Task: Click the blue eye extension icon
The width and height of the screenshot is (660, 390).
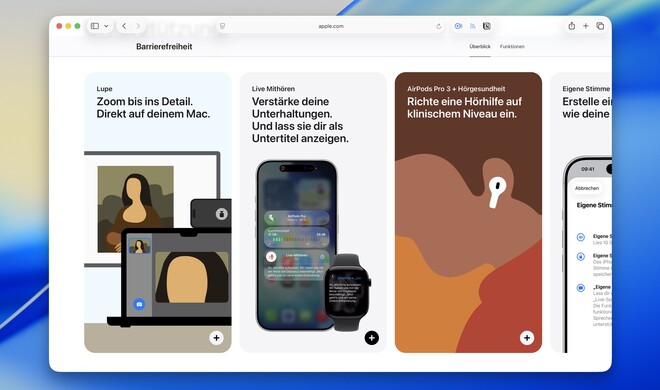Action: pyautogui.click(x=458, y=26)
